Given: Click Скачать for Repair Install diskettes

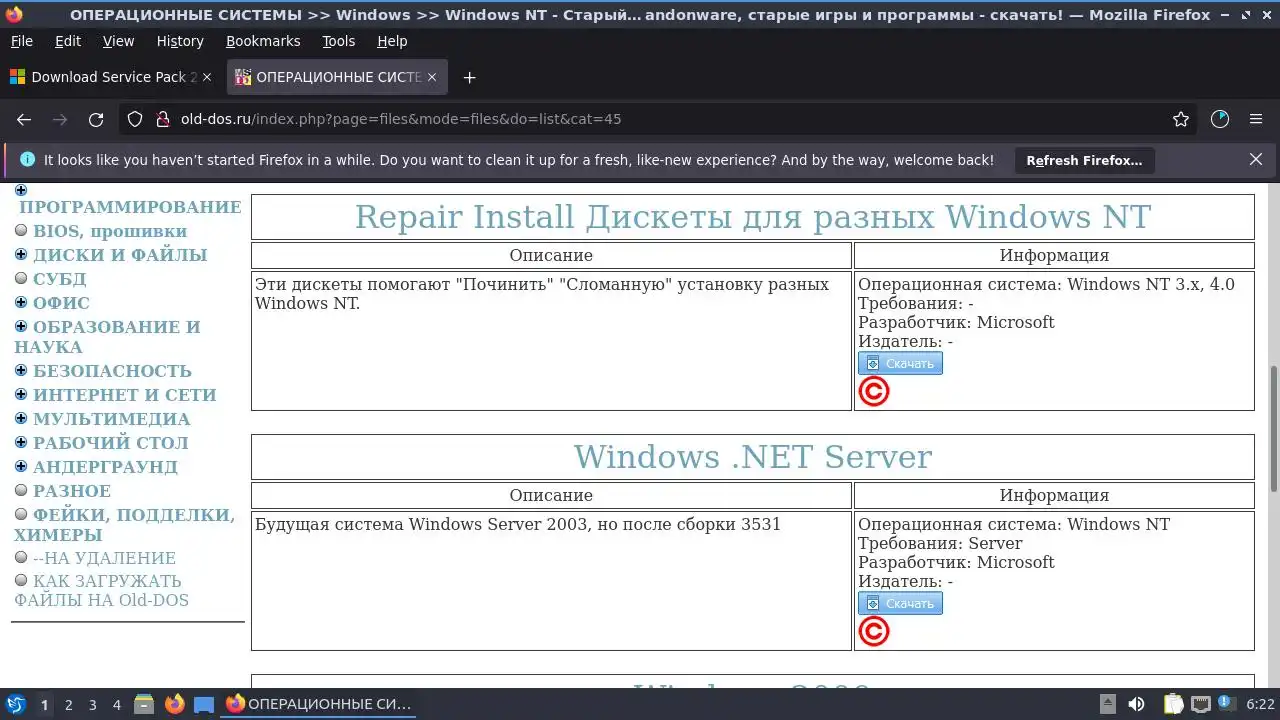Looking at the screenshot, I should pyautogui.click(x=900, y=363).
